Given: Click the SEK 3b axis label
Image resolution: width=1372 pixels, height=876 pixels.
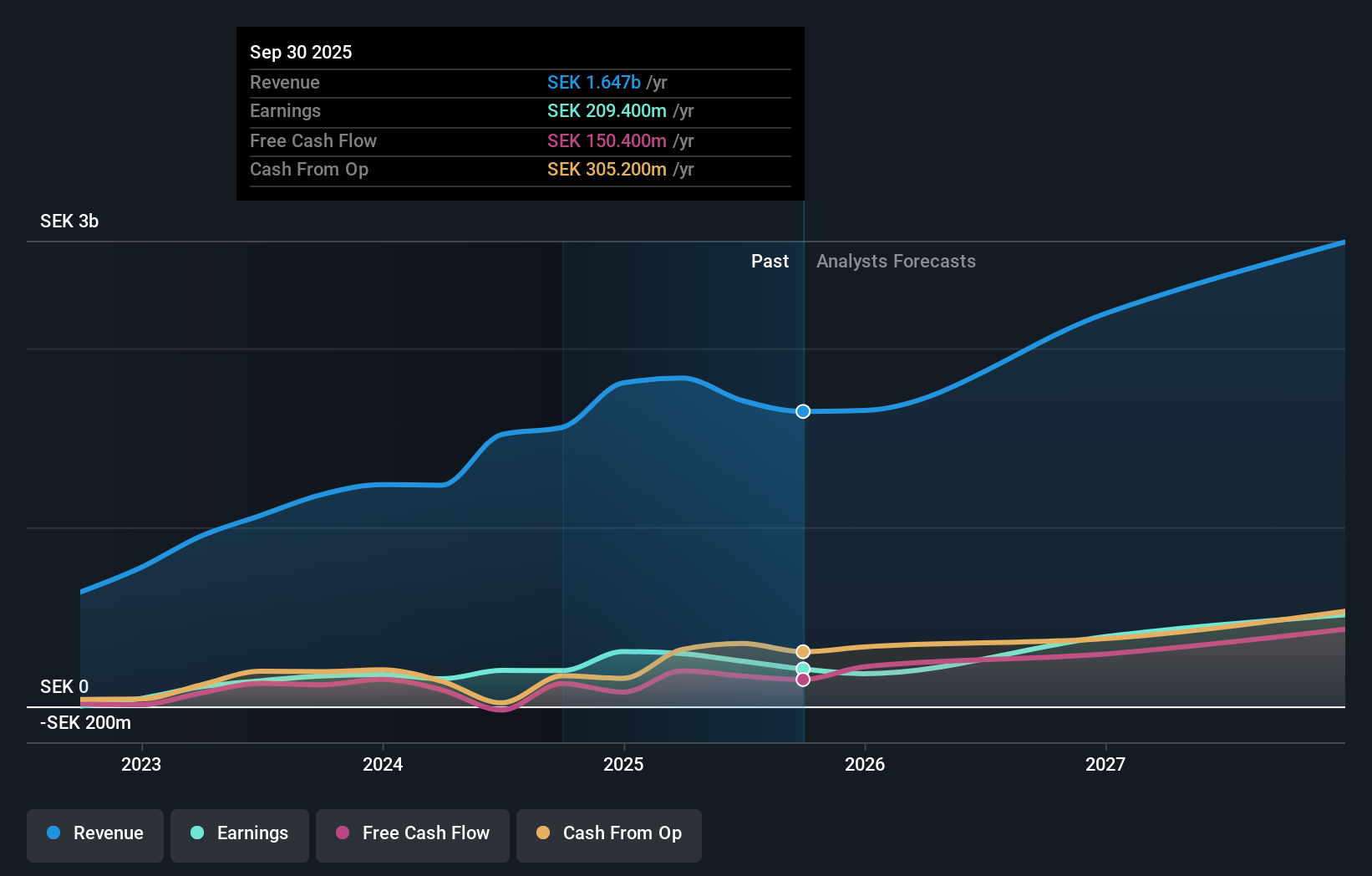Looking at the screenshot, I should [x=69, y=222].
